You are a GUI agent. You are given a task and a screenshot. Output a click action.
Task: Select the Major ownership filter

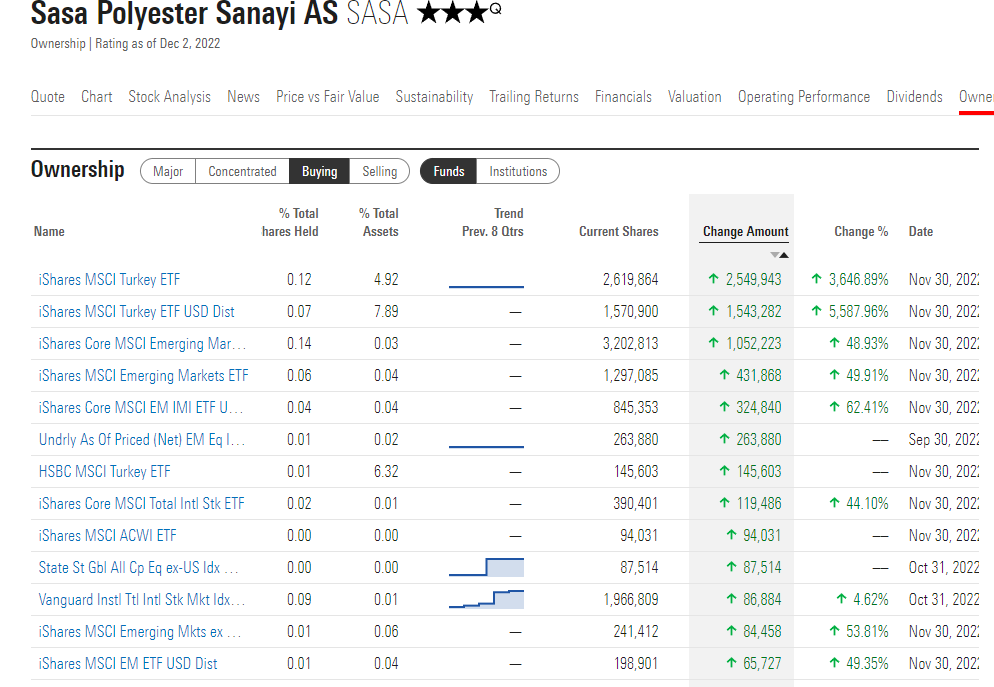coord(168,171)
